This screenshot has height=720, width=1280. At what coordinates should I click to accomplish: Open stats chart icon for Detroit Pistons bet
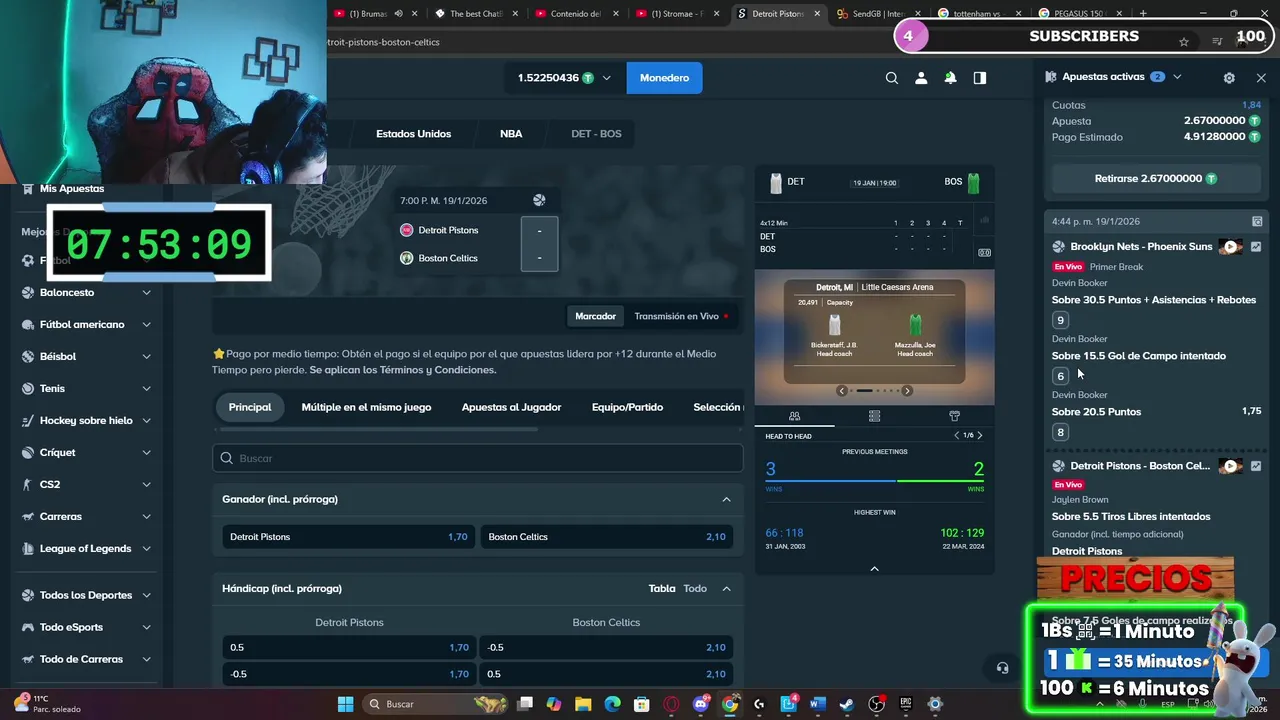[x=1256, y=466]
